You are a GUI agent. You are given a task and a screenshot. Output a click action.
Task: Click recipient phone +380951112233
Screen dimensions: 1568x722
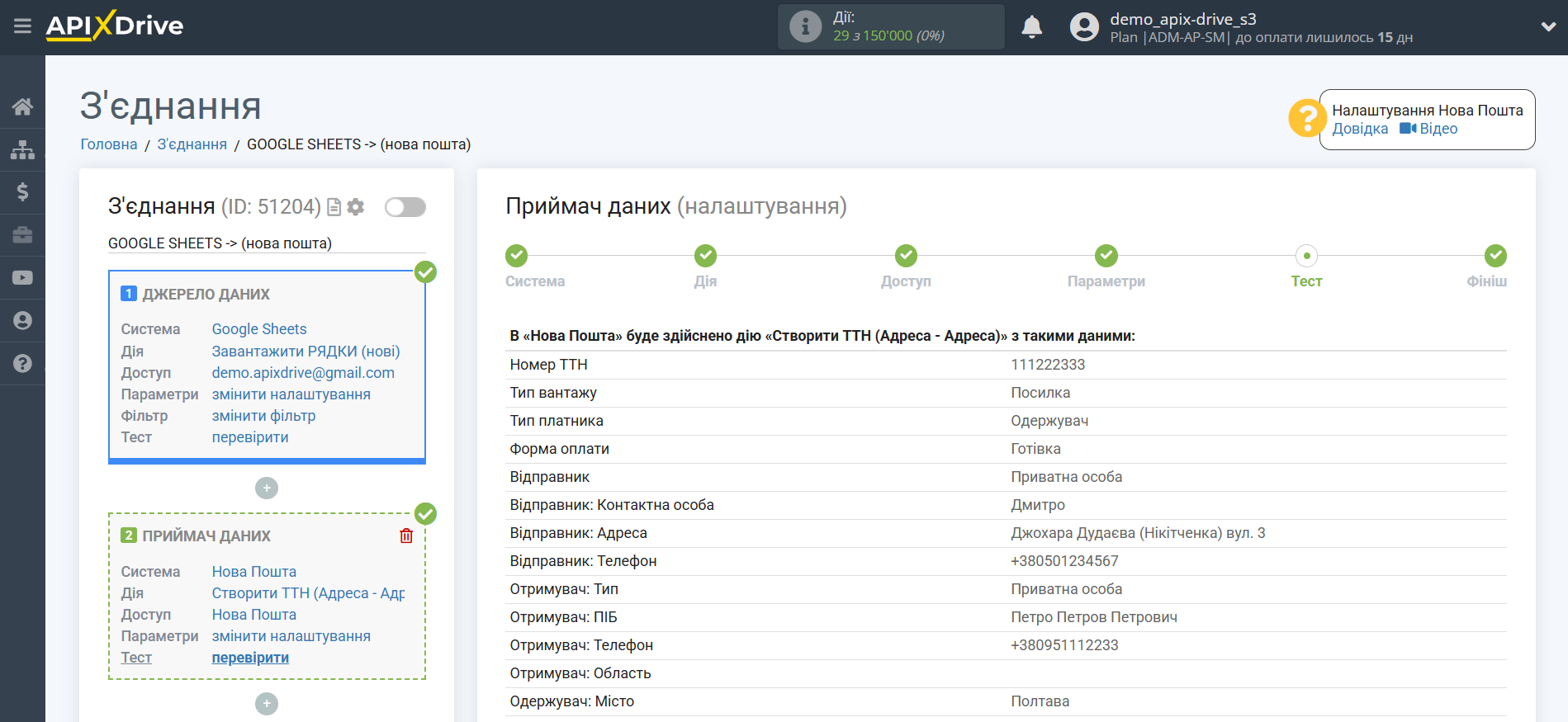click(1064, 645)
